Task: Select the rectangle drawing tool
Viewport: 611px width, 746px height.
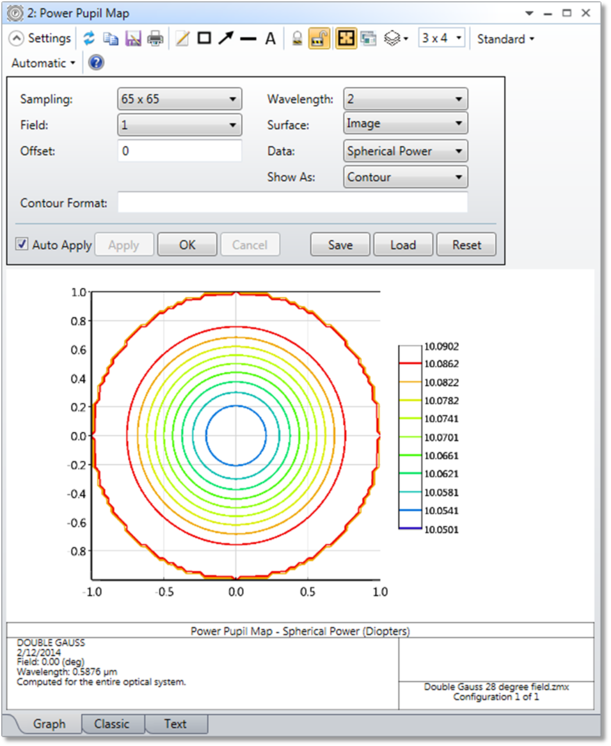Action: [x=204, y=38]
